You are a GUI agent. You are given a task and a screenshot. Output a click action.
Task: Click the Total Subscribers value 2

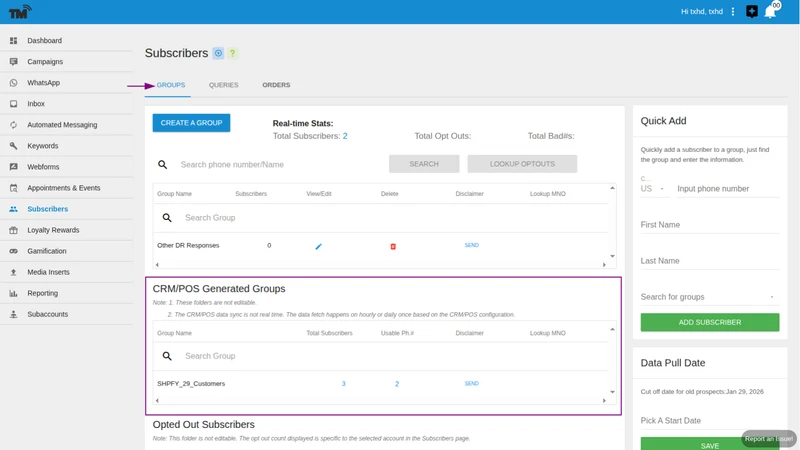pyautogui.click(x=345, y=136)
